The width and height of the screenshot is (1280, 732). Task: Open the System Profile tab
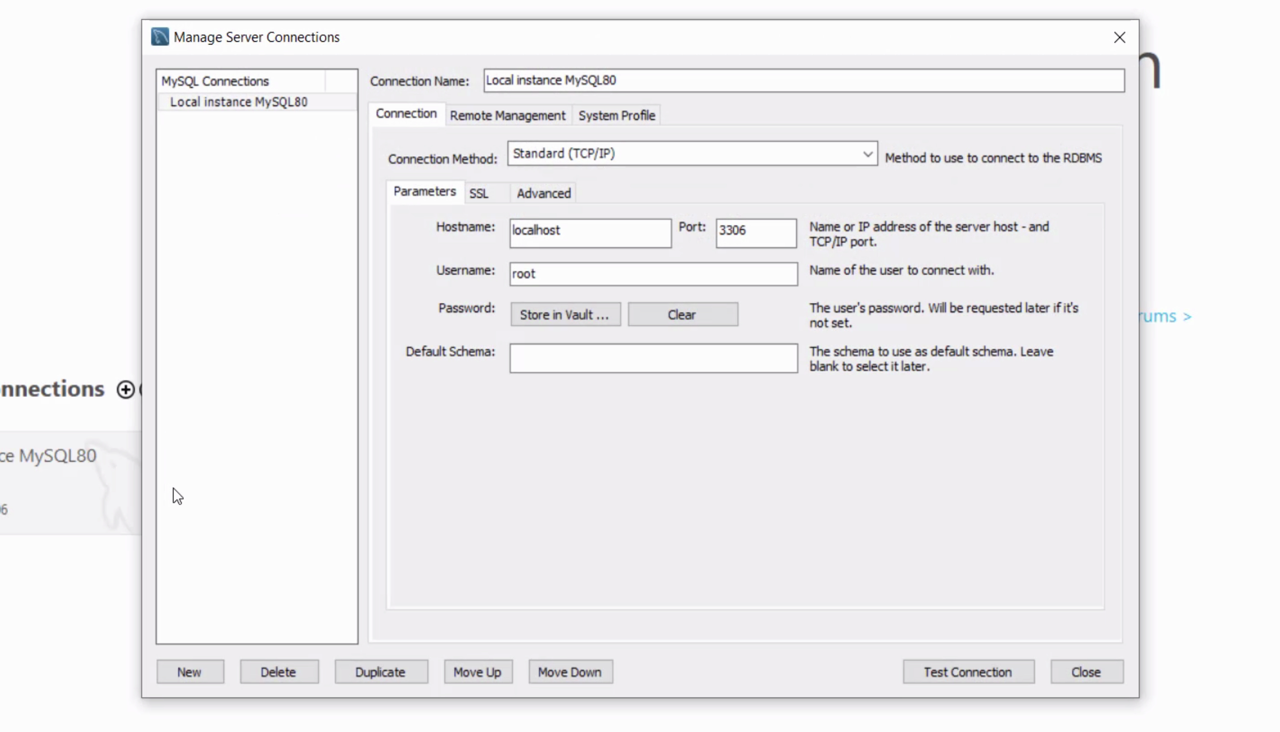click(616, 115)
